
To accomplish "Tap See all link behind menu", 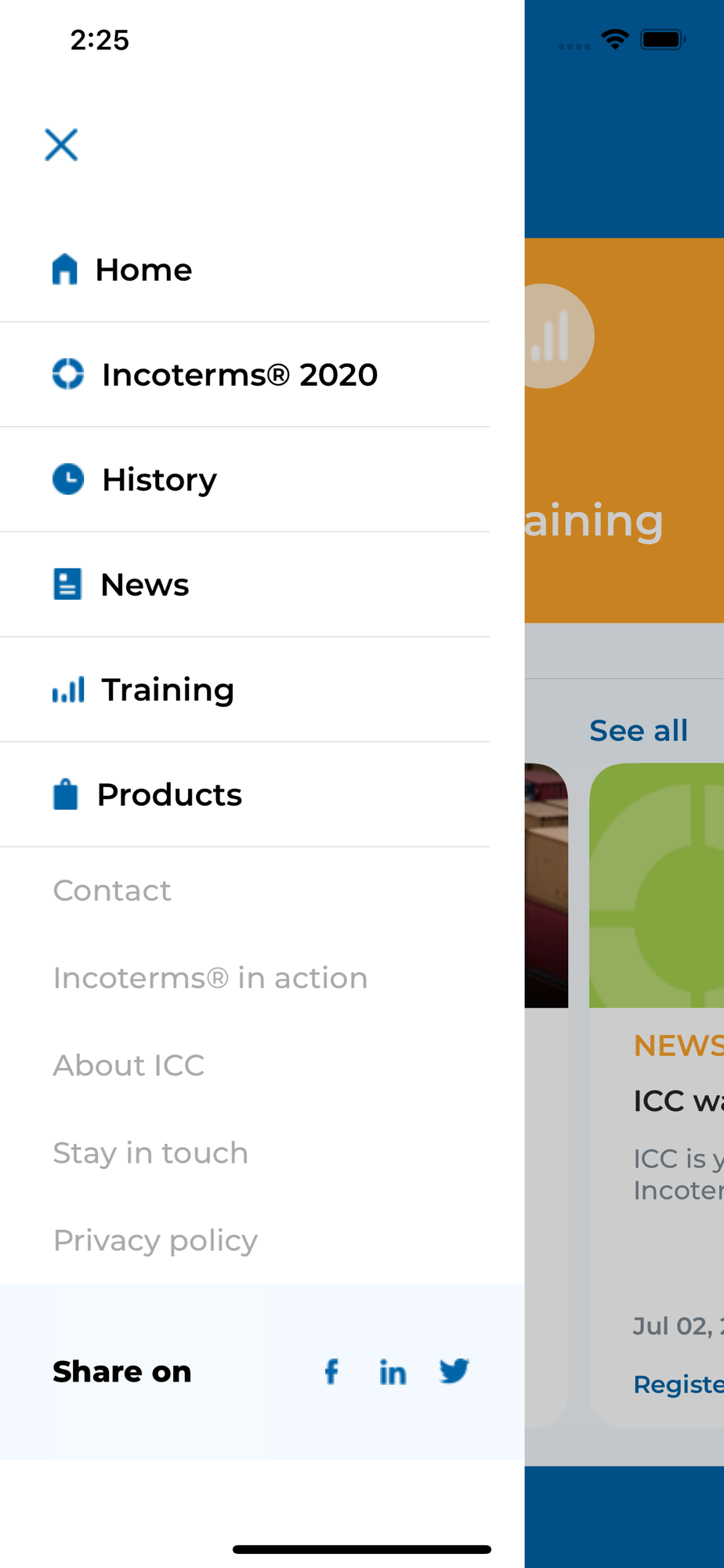I will click(639, 731).
